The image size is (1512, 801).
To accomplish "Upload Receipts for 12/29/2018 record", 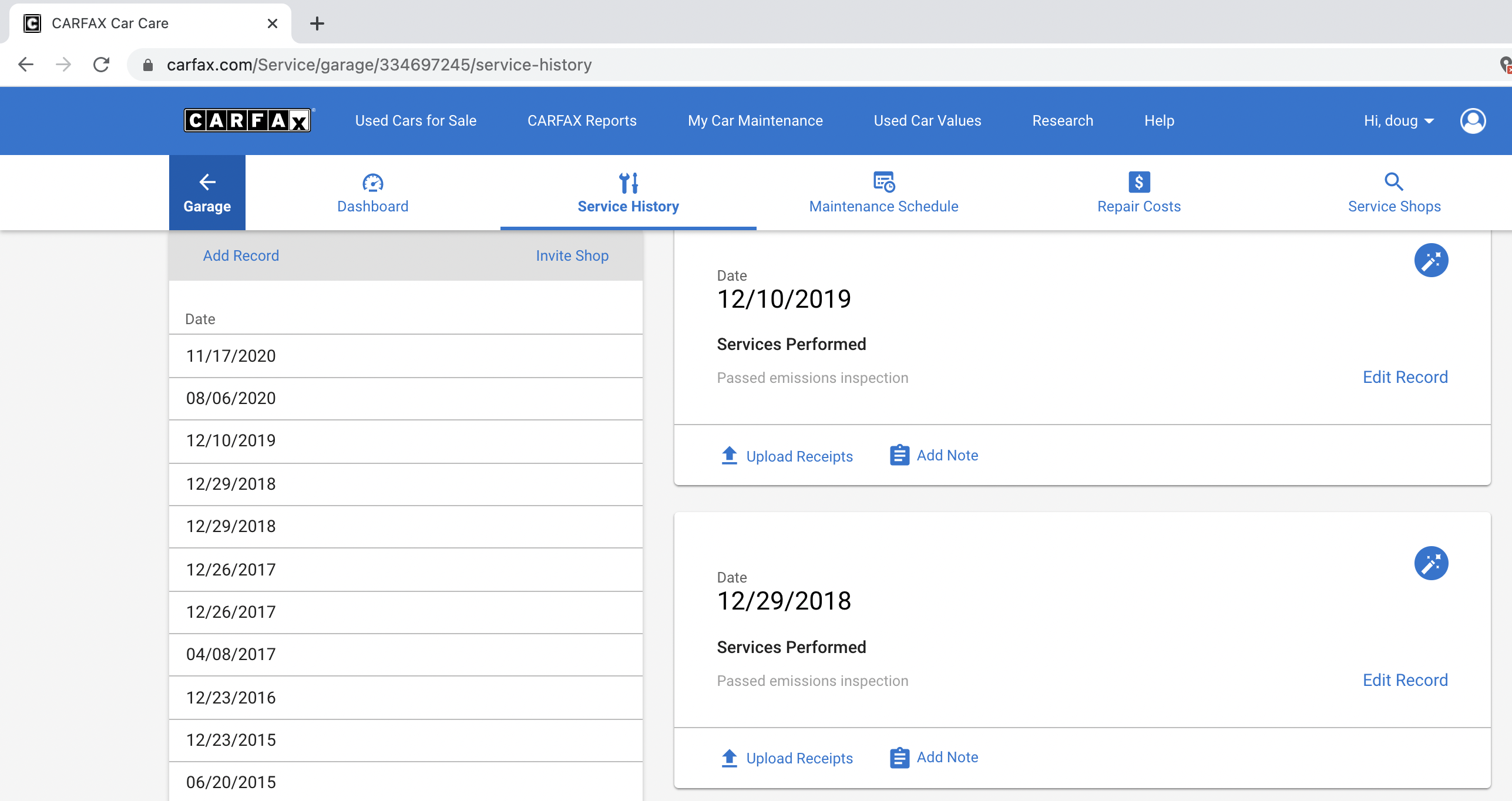I will coord(799,758).
